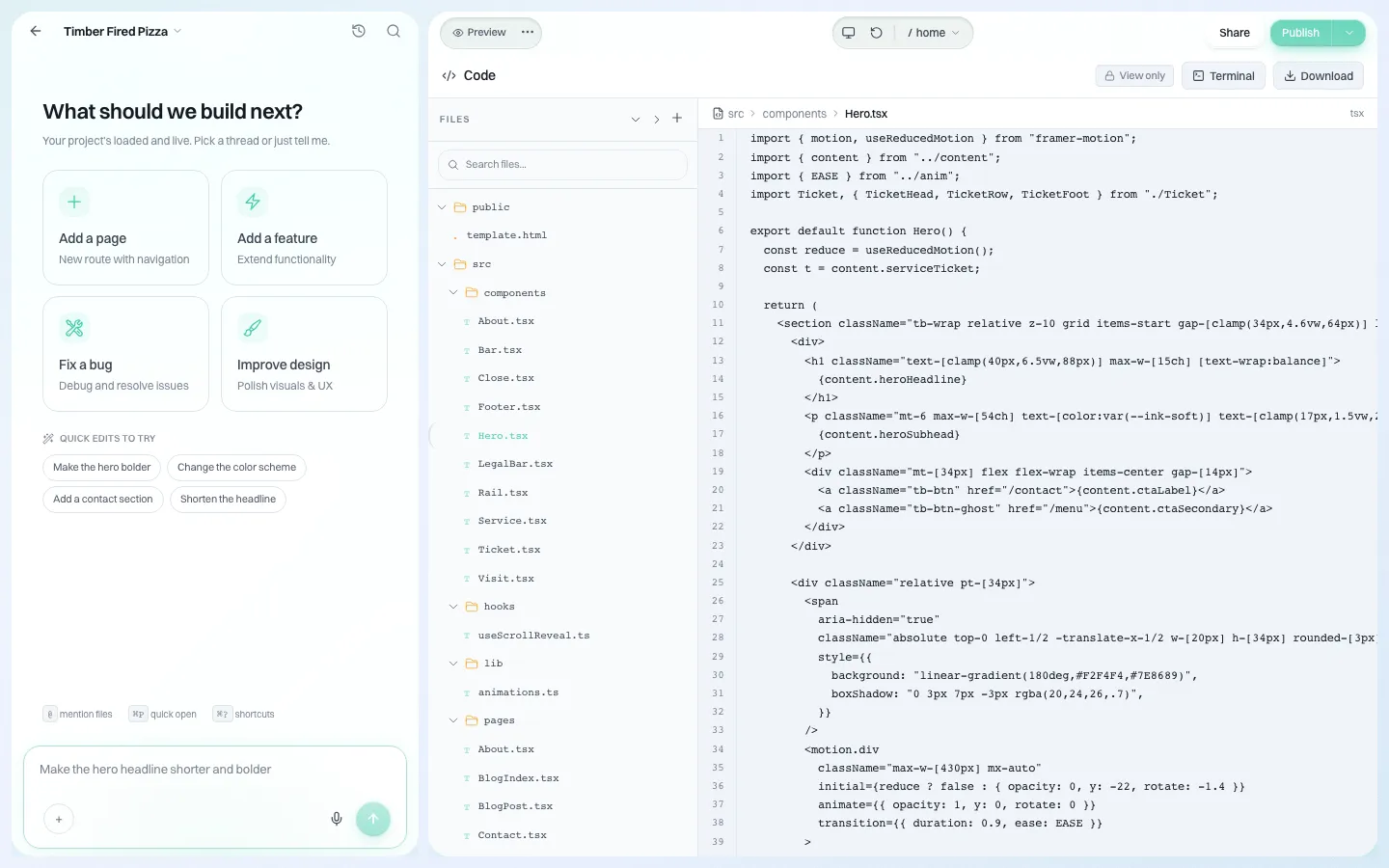This screenshot has height=868, width=1389.
Task: Click the back arrow icon
Action: pyautogui.click(x=36, y=31)
